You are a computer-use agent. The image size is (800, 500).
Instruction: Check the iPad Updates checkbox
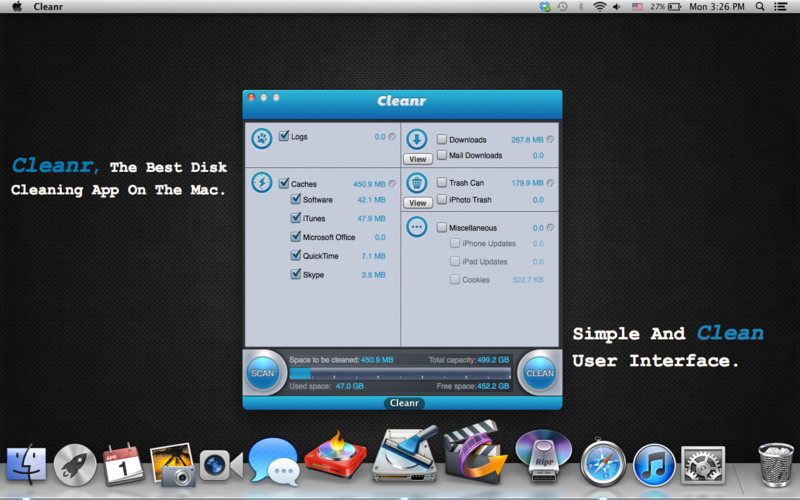[x=455, y=261]
